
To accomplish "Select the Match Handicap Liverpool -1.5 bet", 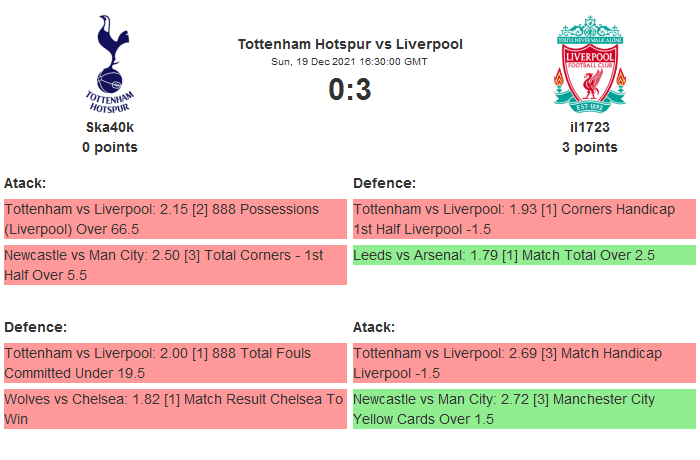I will (x=523, y=363).
